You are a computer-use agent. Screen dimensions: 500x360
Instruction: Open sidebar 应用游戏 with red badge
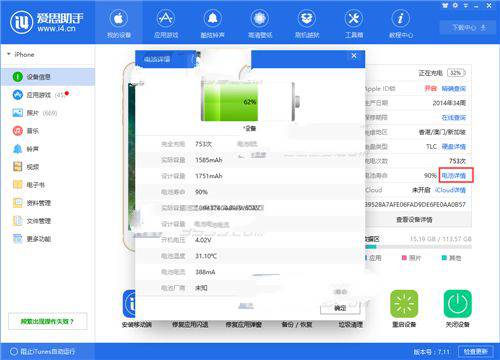(x=47, y=95)
